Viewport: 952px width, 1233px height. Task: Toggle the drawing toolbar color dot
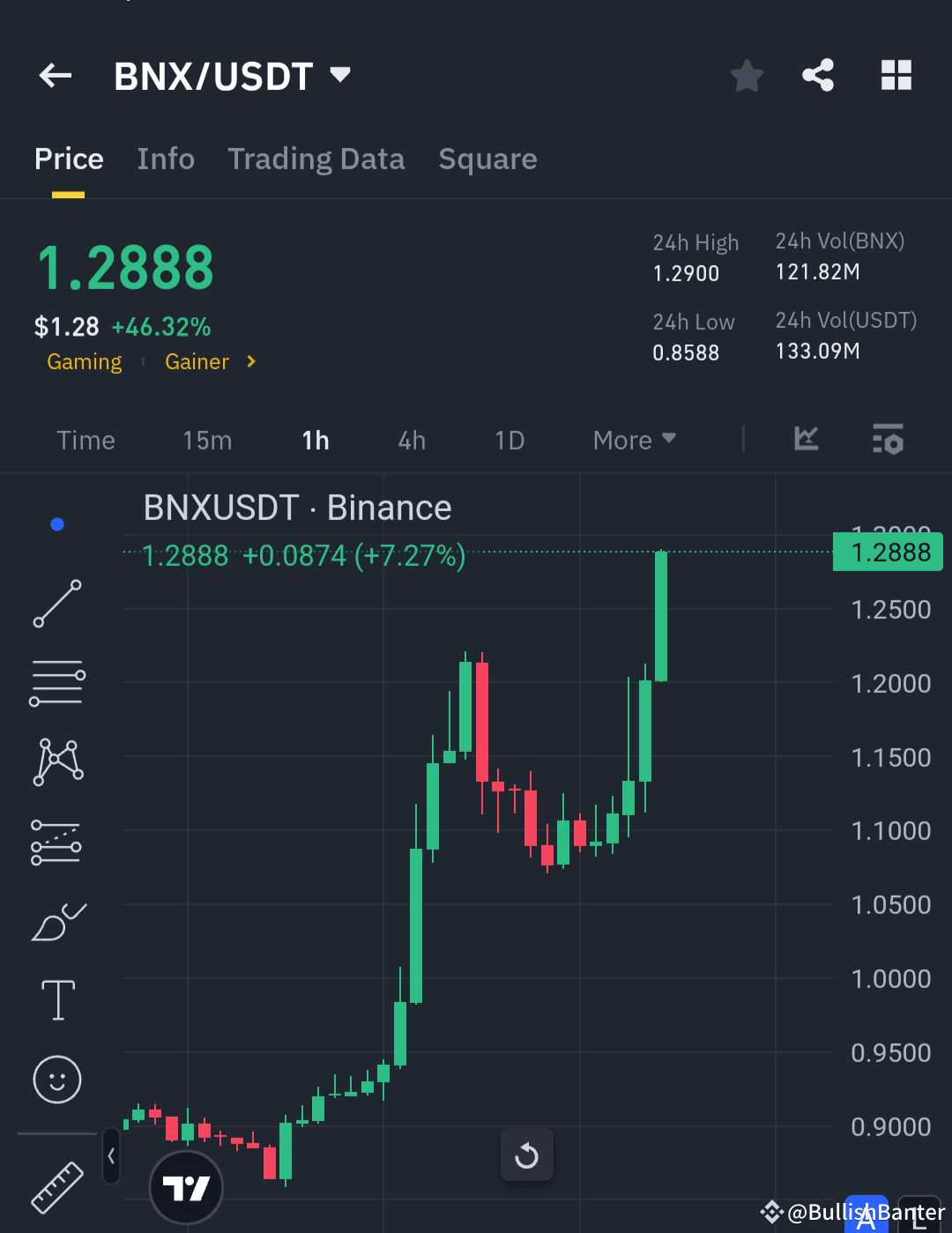[56, 524]
